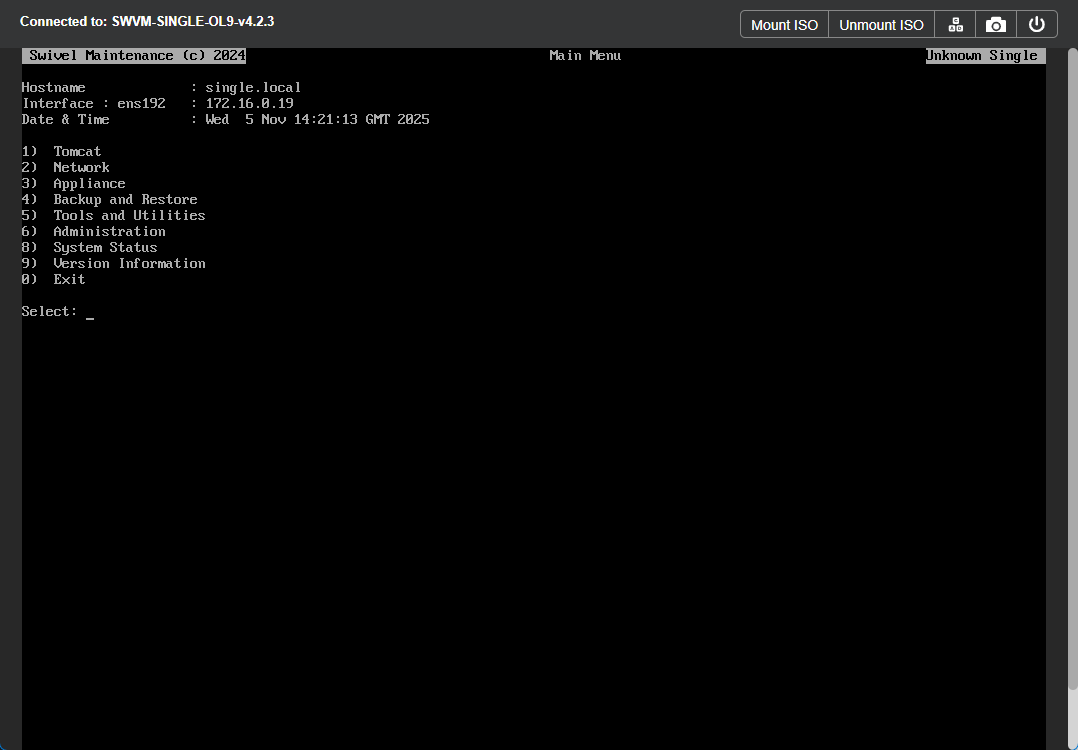The image size is (1078, 750).
Task: Select the Tomcat menu option
Action: pyautogui.click(x=77, y=151)
